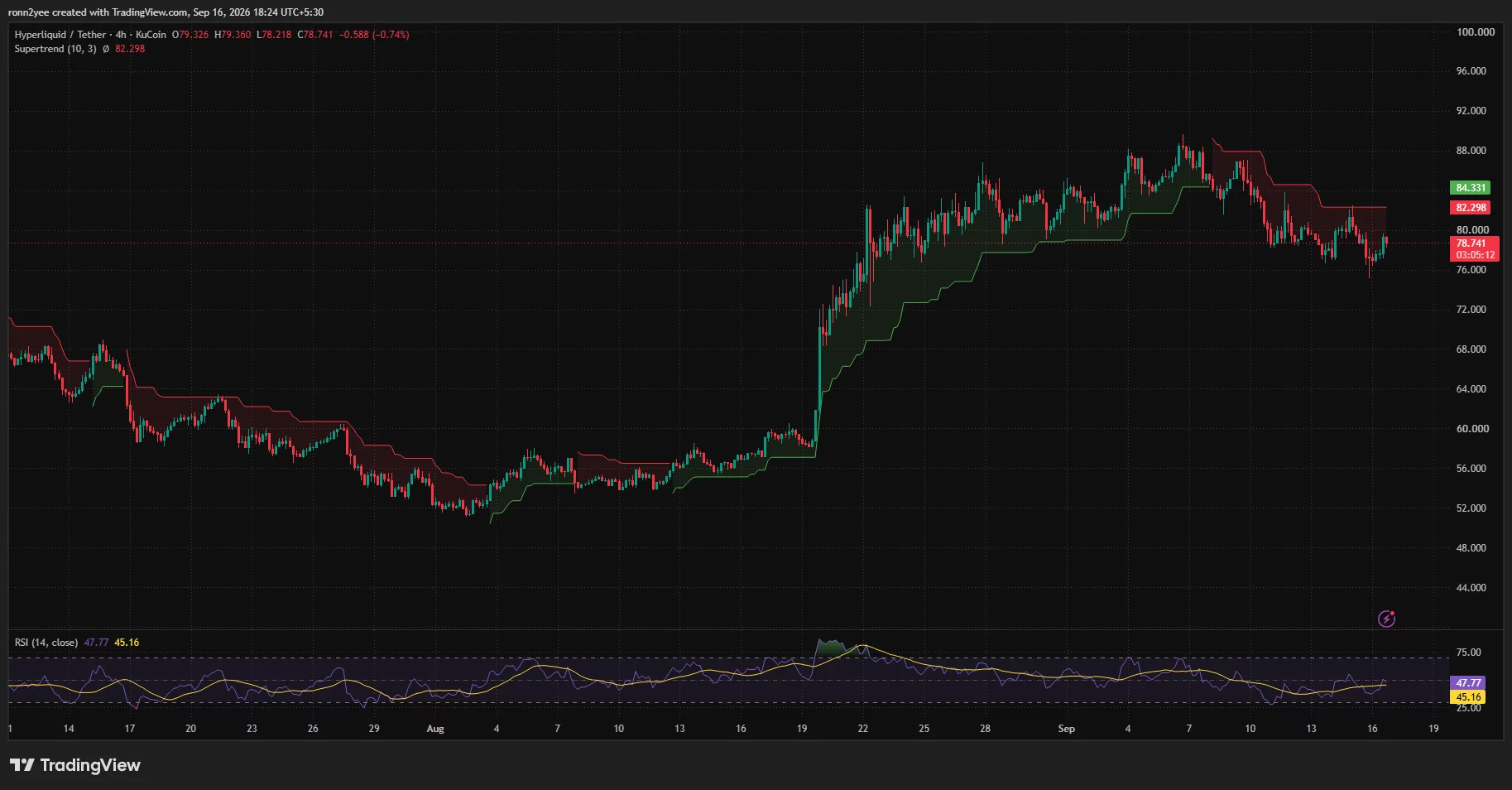
Task: Click the 76.000 price scale level
Action: (1471, 270)
